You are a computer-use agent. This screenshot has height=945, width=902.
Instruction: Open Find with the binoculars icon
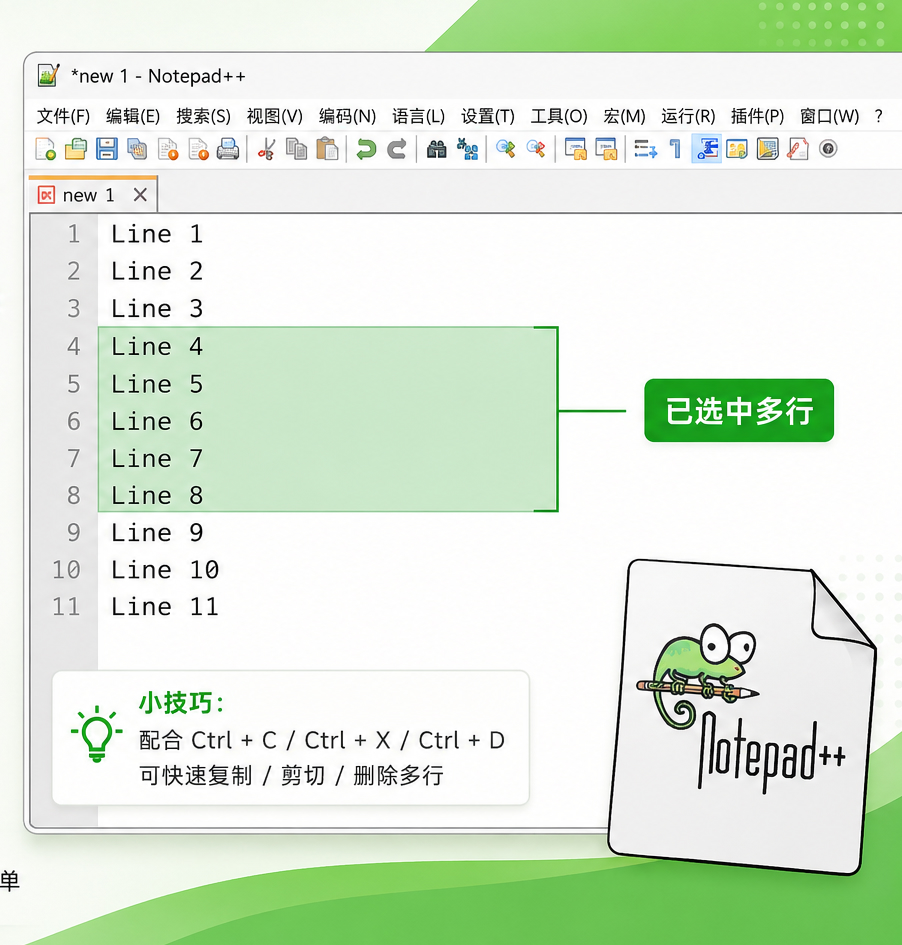click(x=436, y=149)
